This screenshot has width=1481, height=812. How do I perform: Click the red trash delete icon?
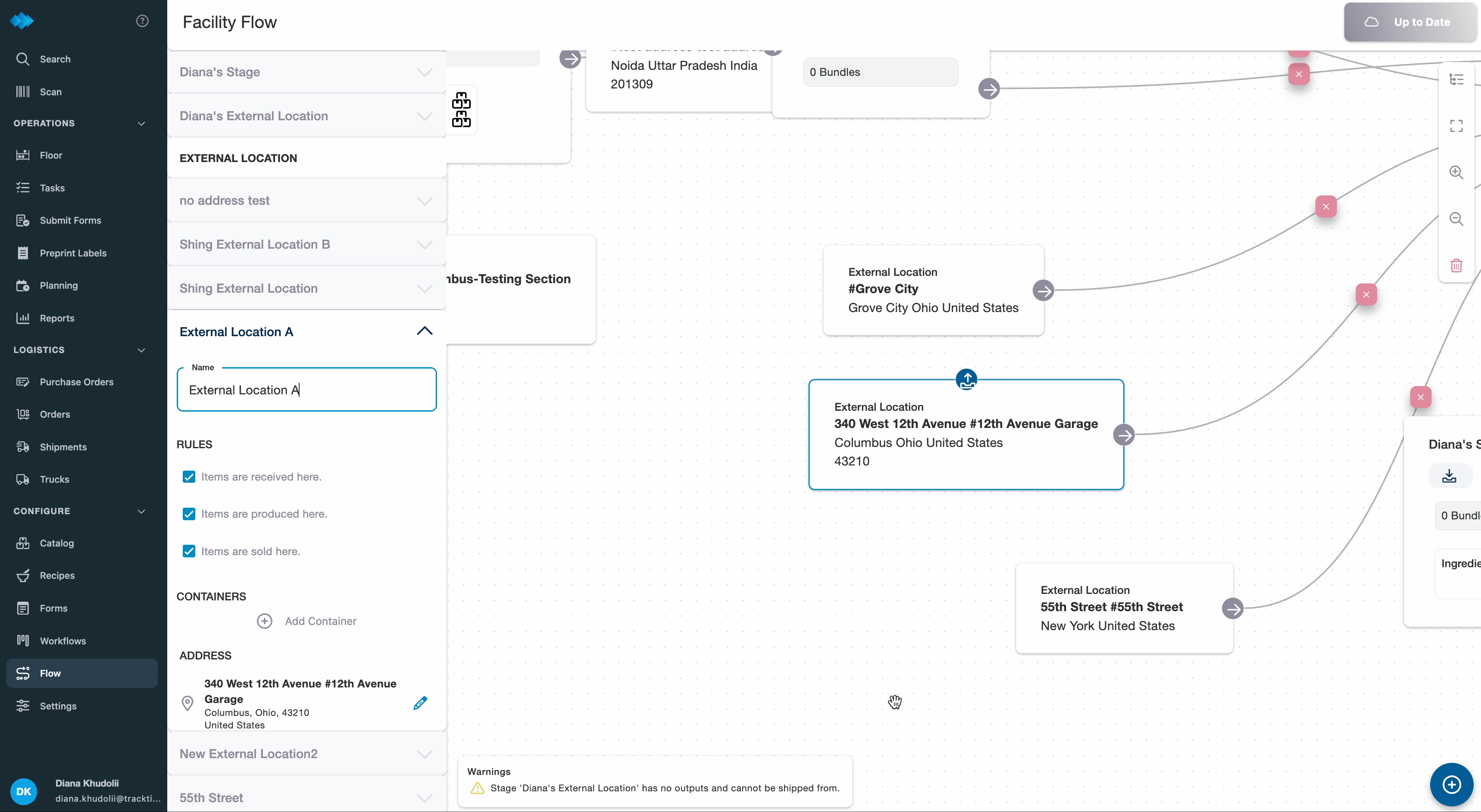(x=1456, y=265)
